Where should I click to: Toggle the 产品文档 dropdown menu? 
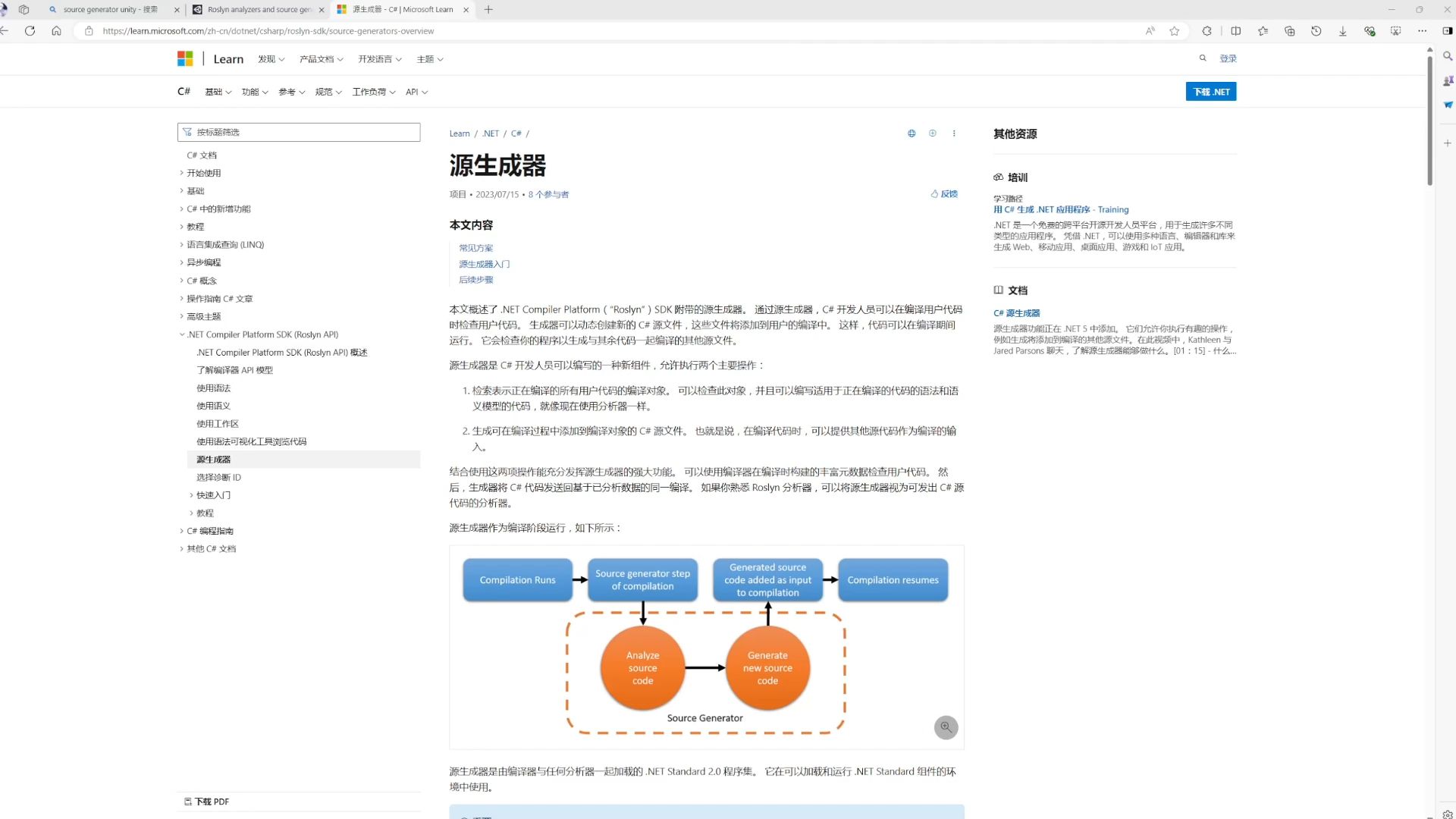318,59
